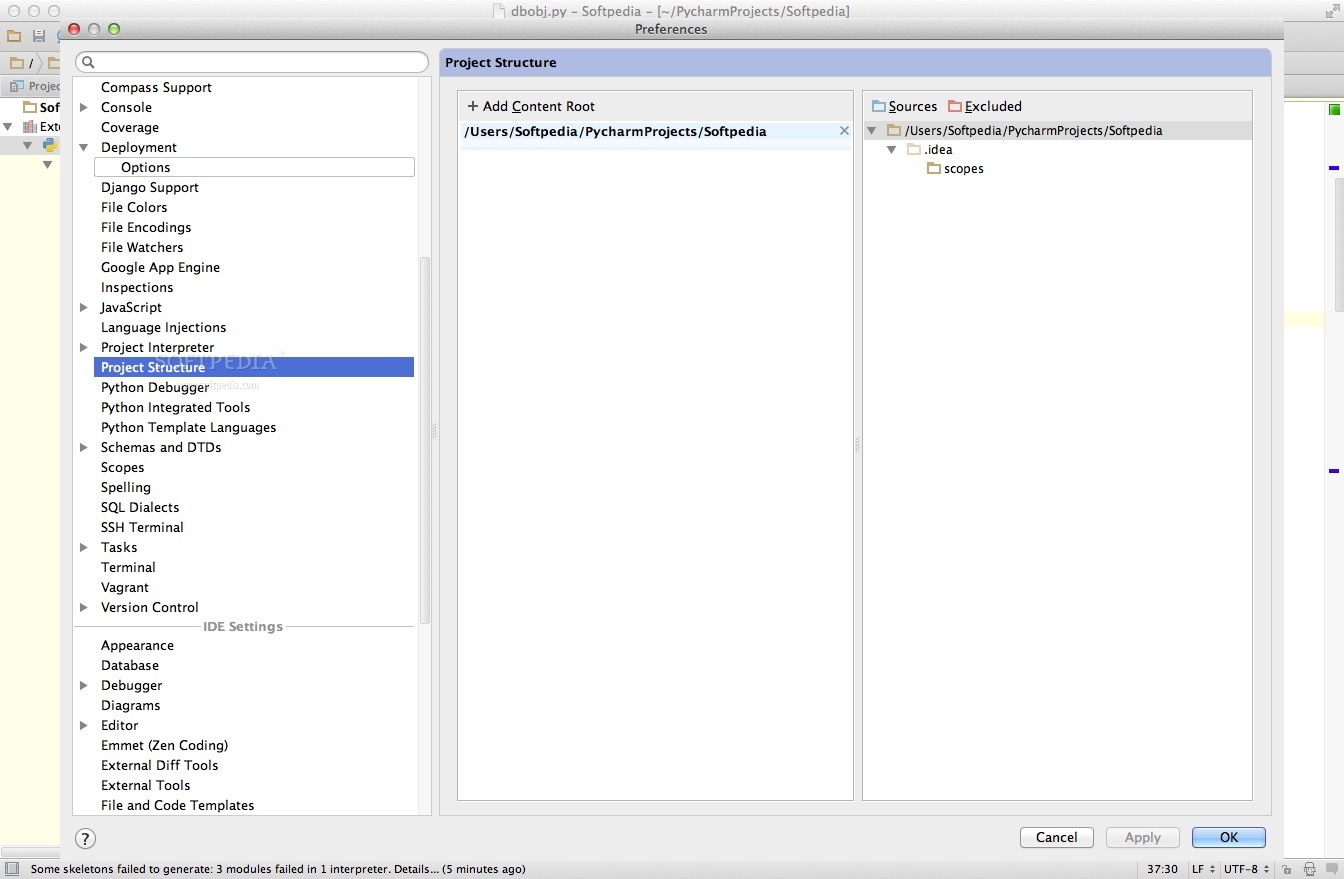This screenshot has width=1344, height=879.
Task: Open the inspection profile Hector icon
Action: [1309, 868]
